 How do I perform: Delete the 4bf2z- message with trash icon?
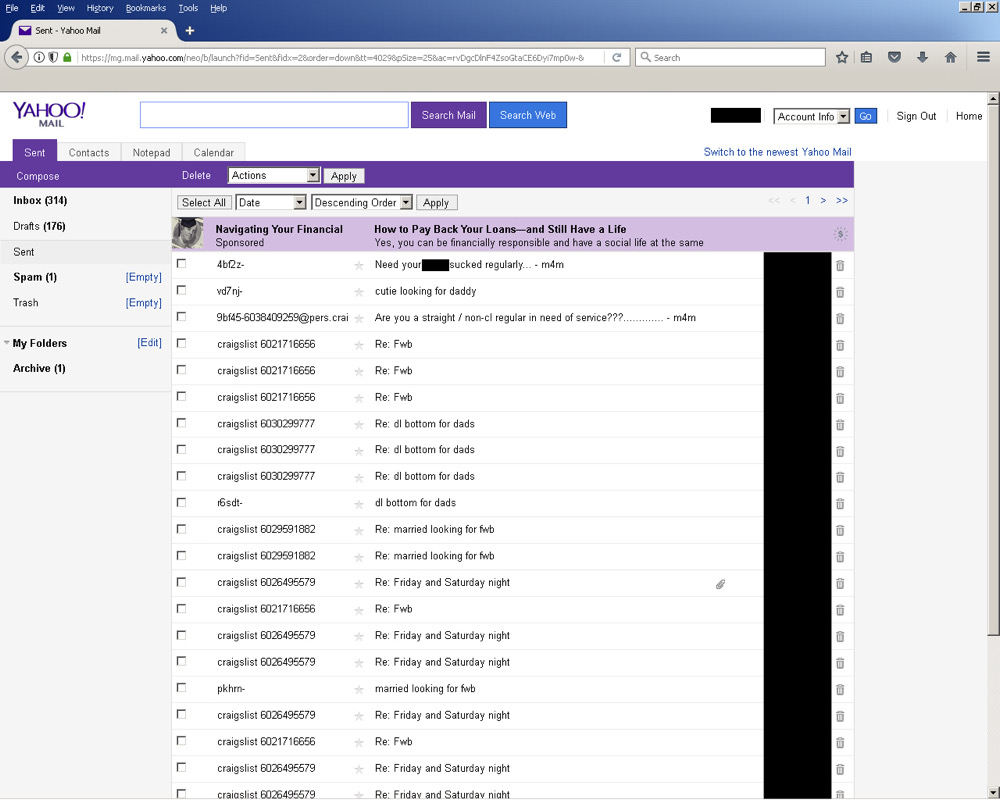[840, 265]
